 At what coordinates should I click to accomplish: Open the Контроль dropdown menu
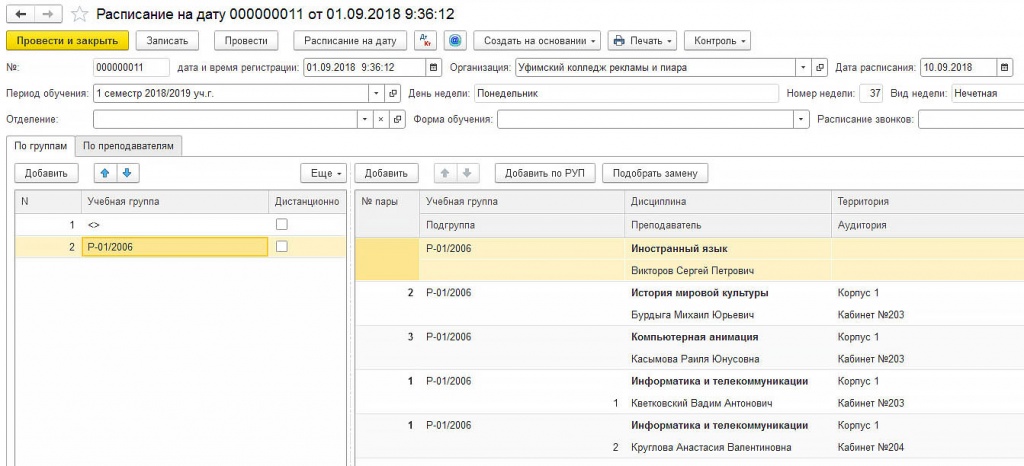pyautogui.click(x=717, y=40)
